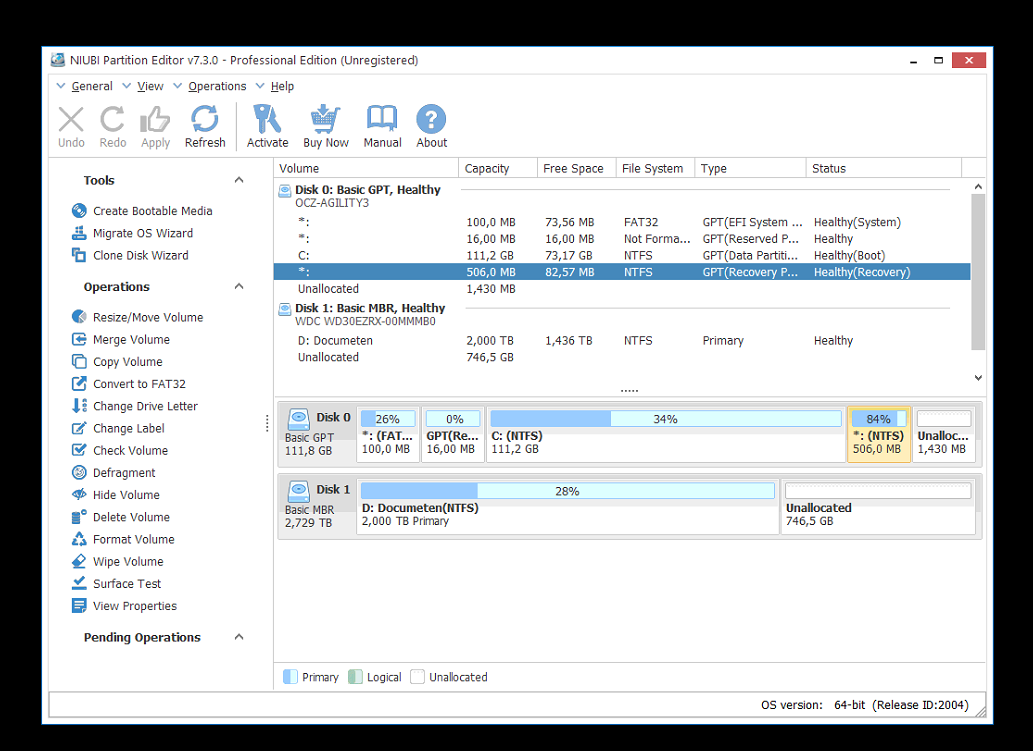
Task: Open the View menu
Action: 150,86
